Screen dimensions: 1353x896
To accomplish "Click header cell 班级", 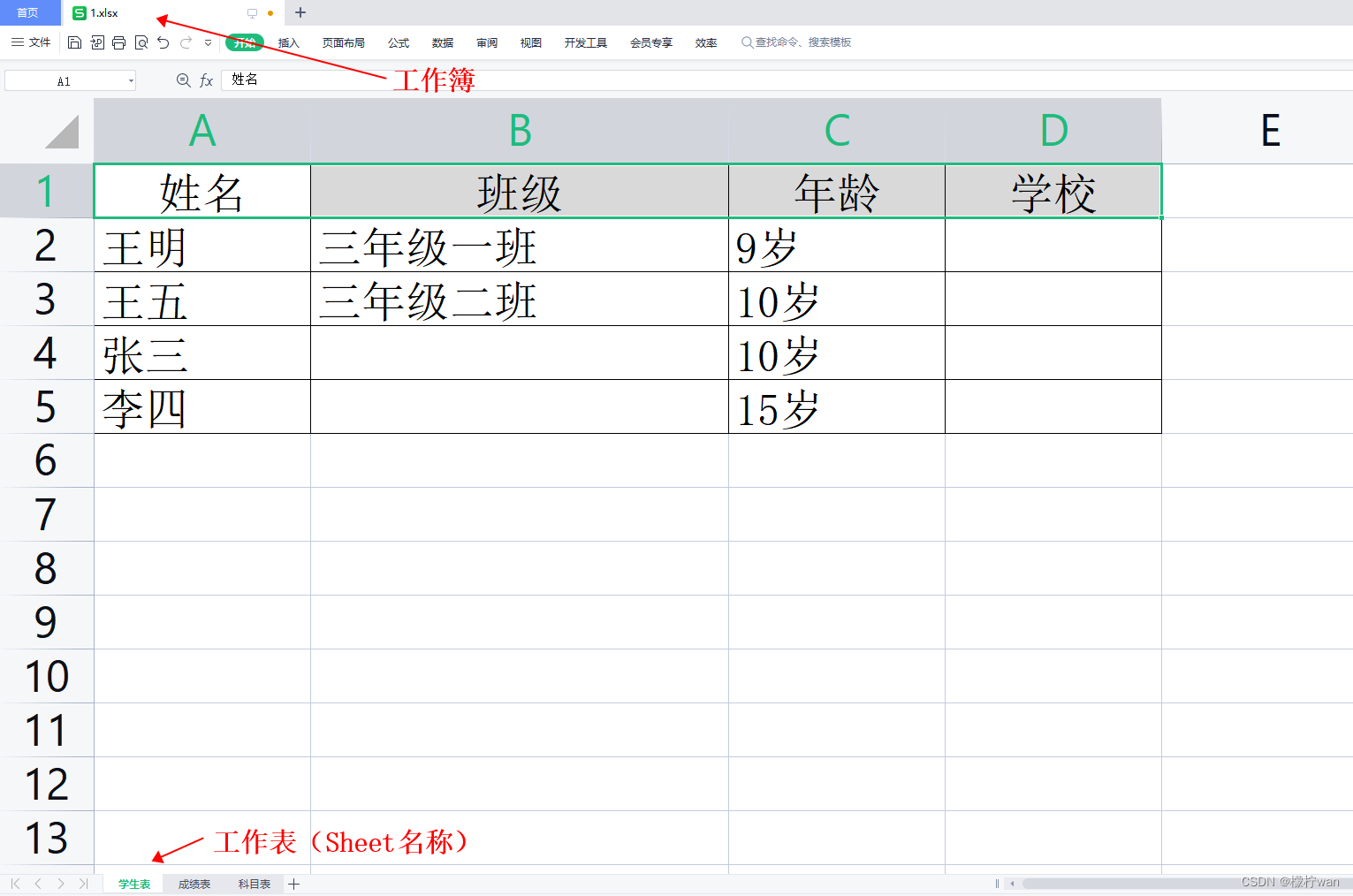I will click(x=520, y=191).
